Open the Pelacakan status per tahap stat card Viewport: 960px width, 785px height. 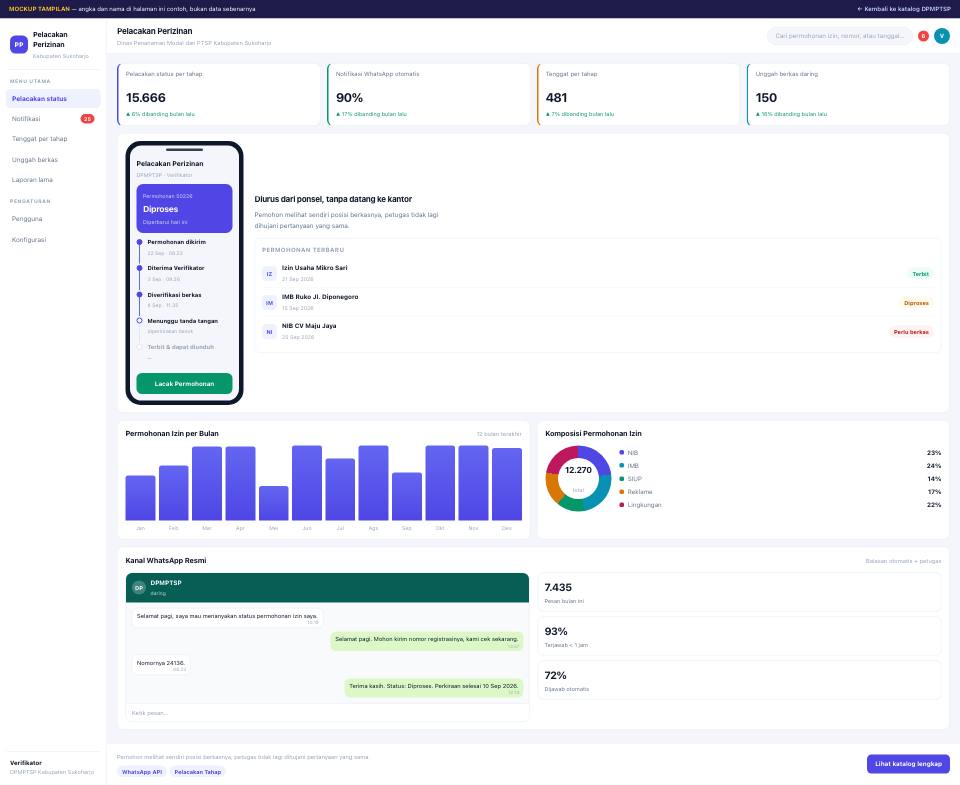point(219,94)
